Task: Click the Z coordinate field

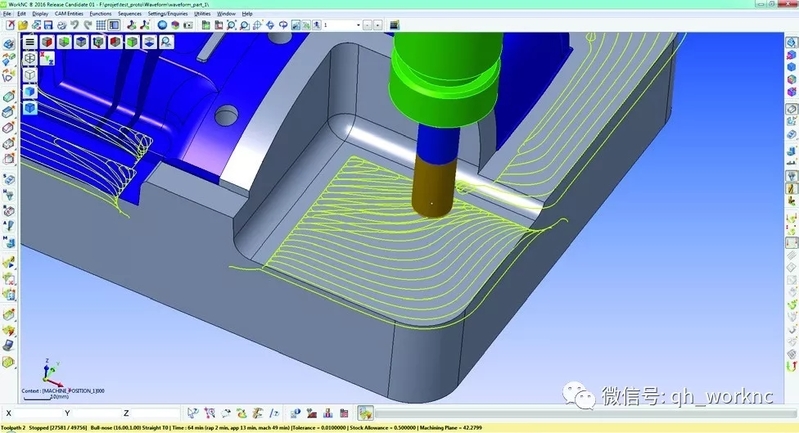Action: pos(151,412)
